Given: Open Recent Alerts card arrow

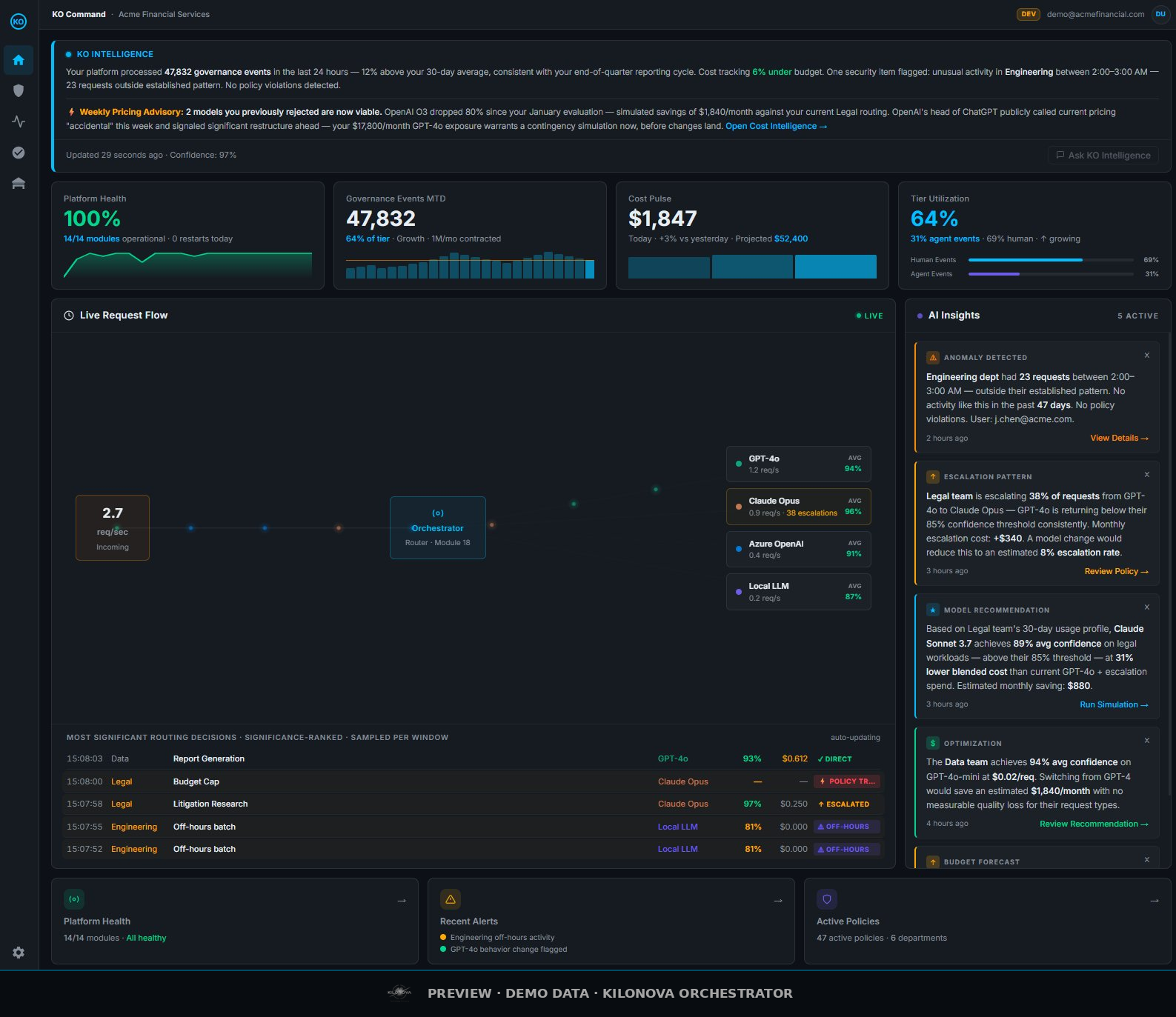Looking at the screenshot, I should coord(778,901).
